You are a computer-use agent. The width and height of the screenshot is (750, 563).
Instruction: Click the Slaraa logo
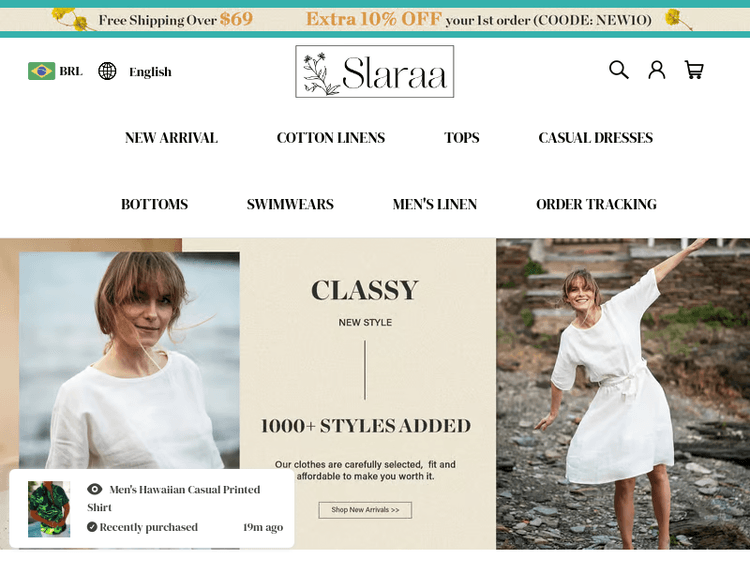point(375,72)
